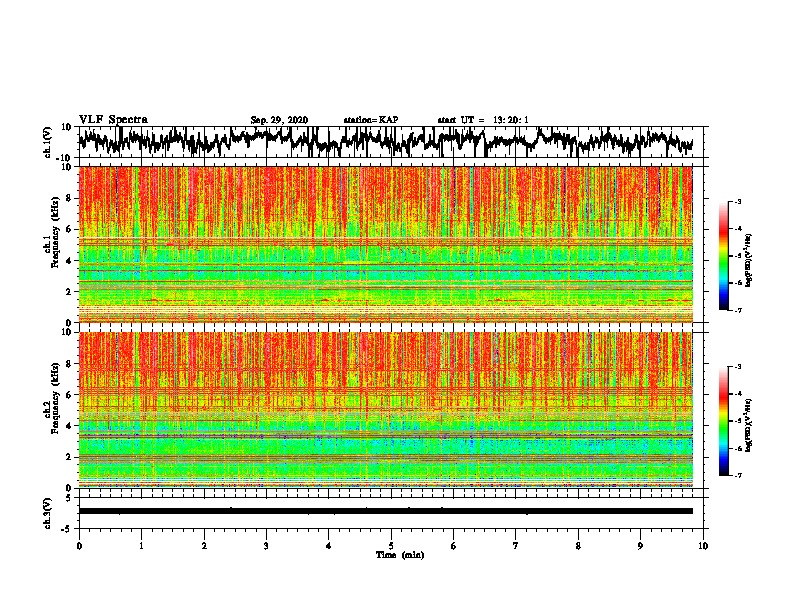Click the time axis tick label "1"
This screenshot has height=612, width=792.
tap(141, 546)
